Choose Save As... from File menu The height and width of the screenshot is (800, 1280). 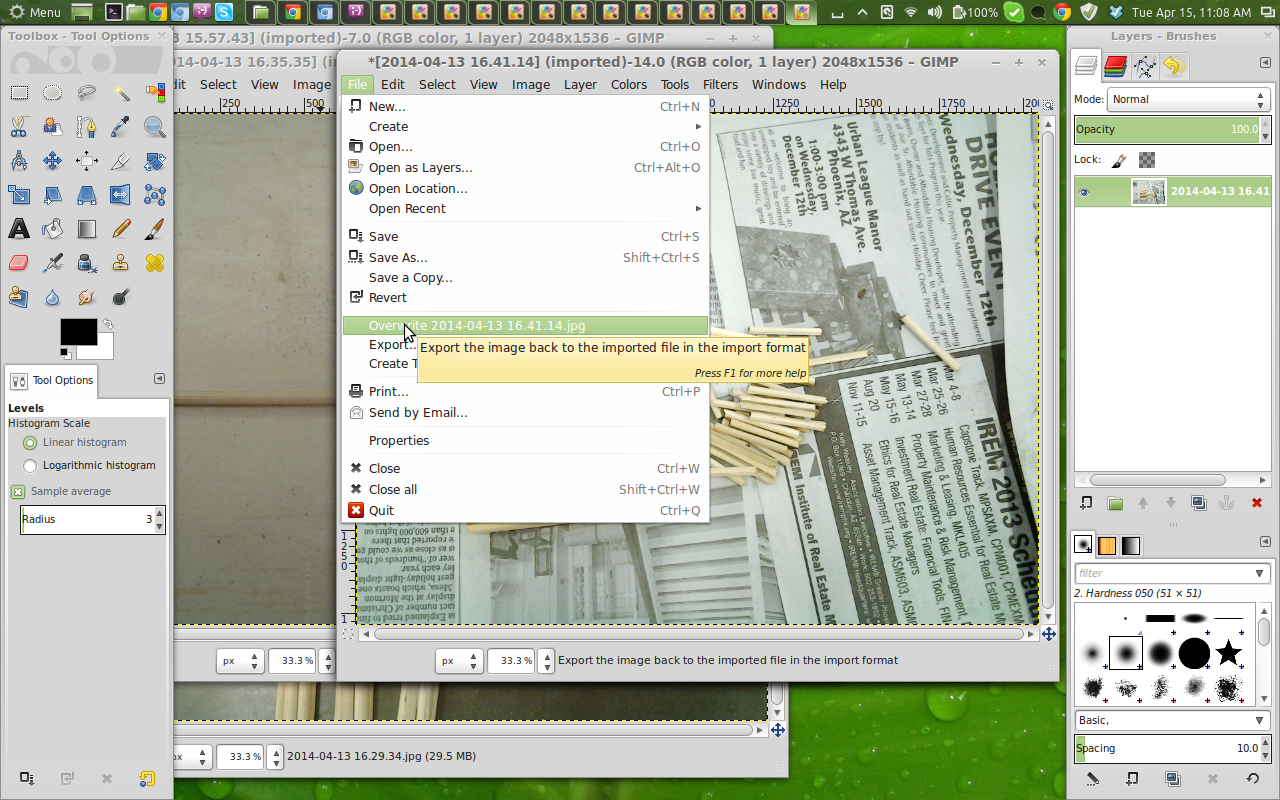[x=526, y=257]
